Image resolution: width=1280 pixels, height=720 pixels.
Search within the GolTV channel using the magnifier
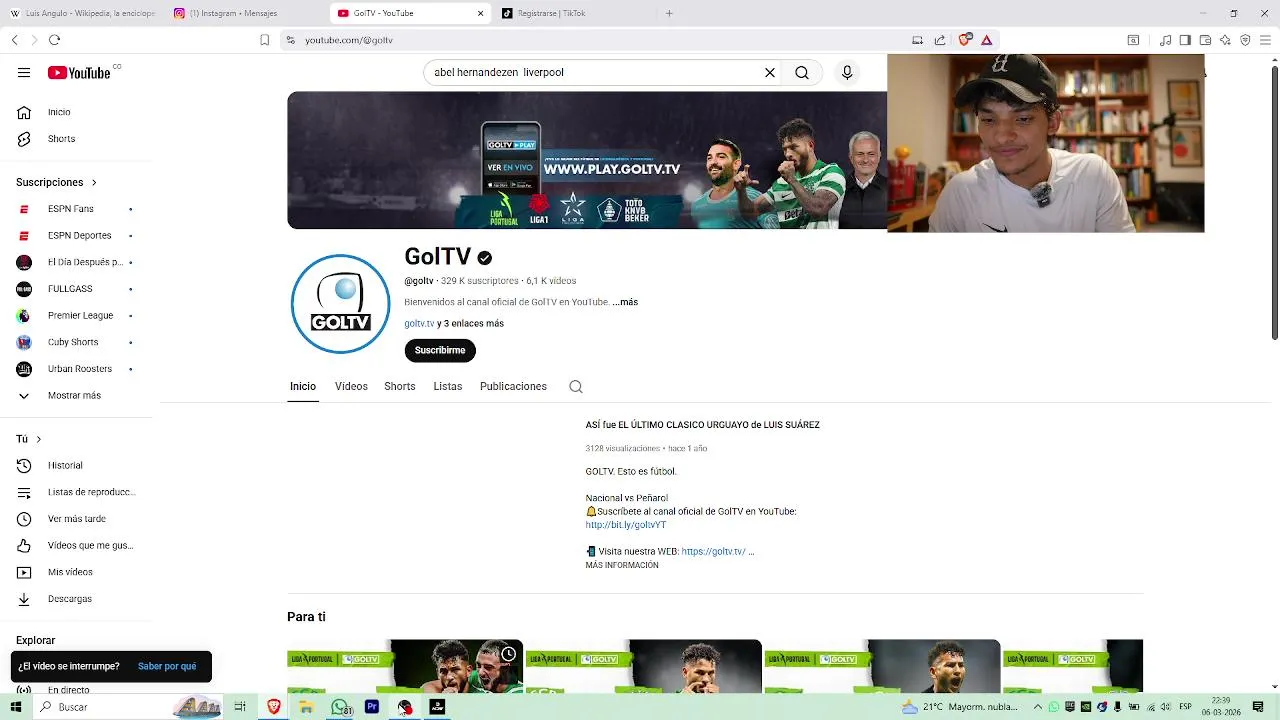point(575,387)
